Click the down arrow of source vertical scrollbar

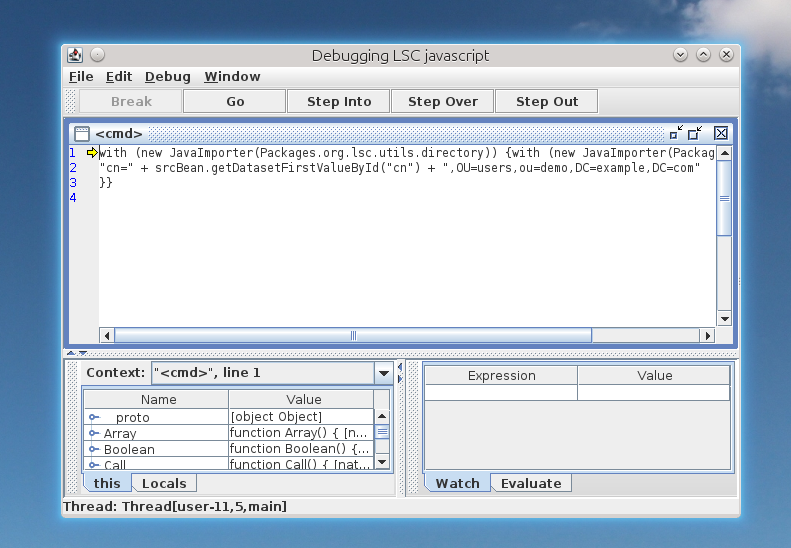724,318
